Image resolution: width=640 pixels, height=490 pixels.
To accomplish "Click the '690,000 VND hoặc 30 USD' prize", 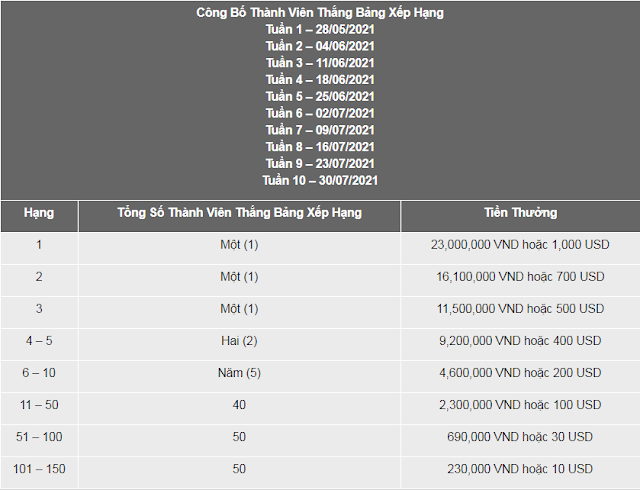I will [x=520, y=437].
